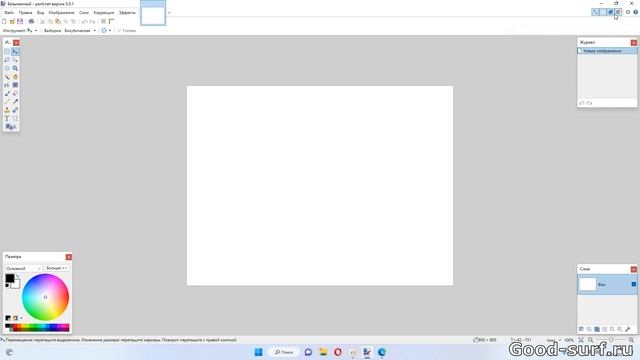Select the Zoom magnifier tool
The image size is (640, 360).
click(15, 69)
